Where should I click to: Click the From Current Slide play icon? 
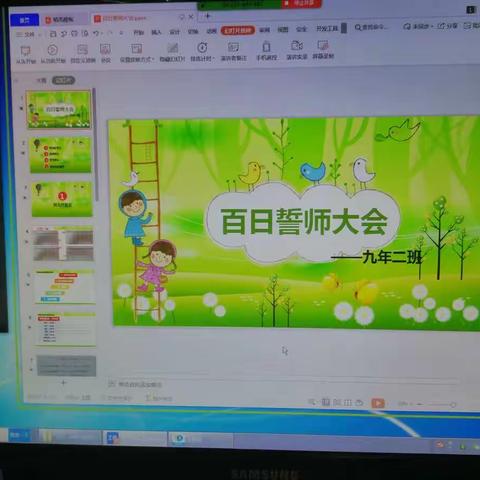52,50
